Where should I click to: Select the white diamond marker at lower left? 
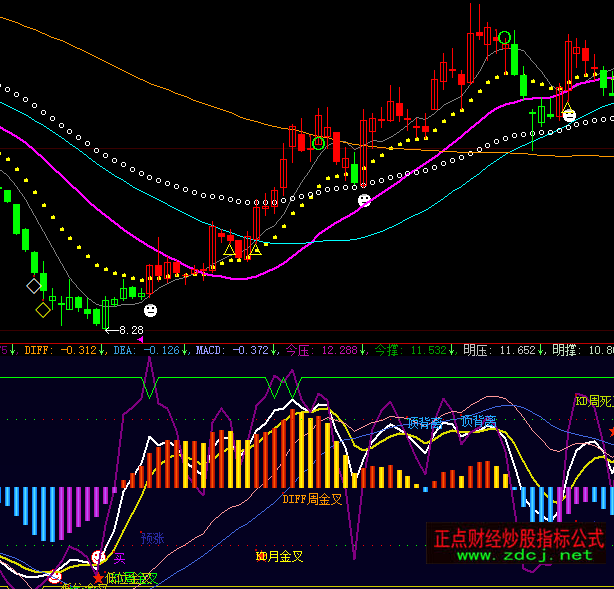point(33,286)
